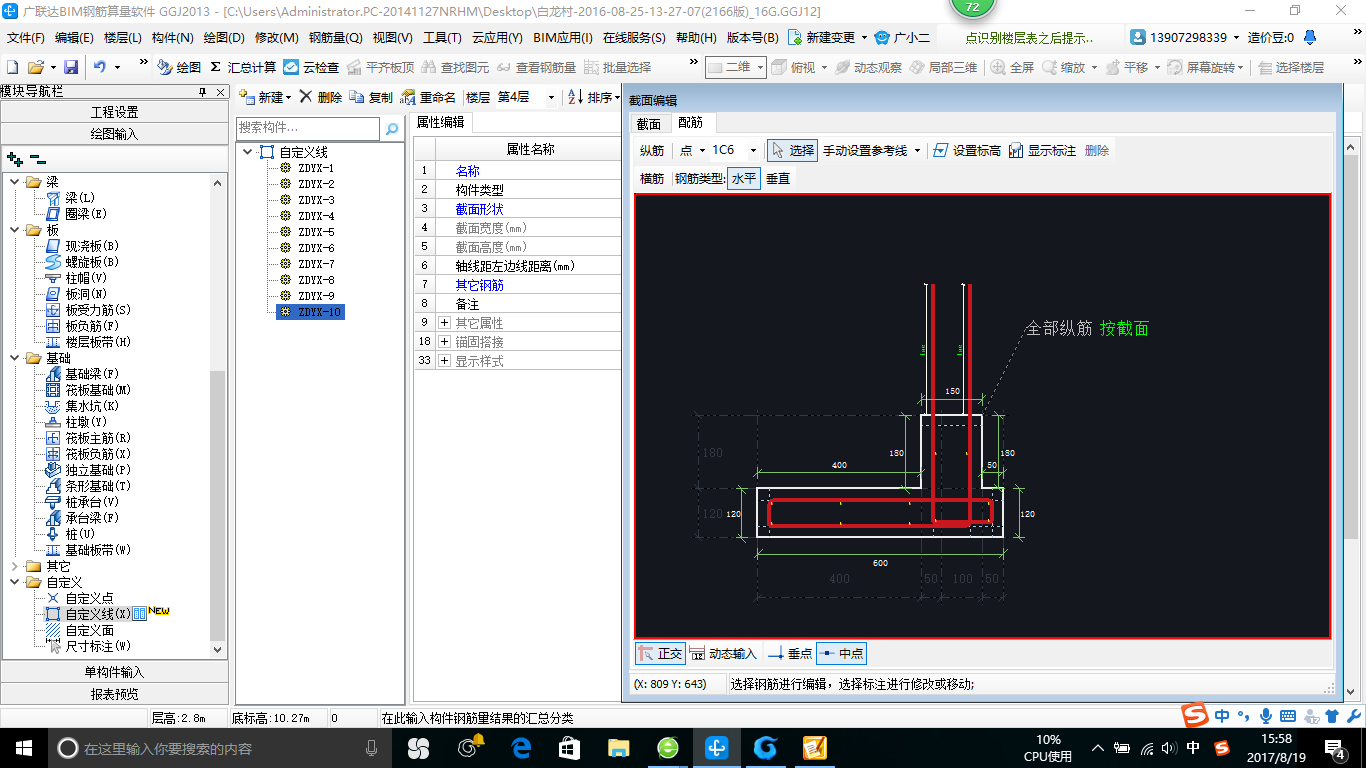Save the project with the floppy disk icon
The width and height of the screenshot is (1366, 768).
(x=71, y=67)
